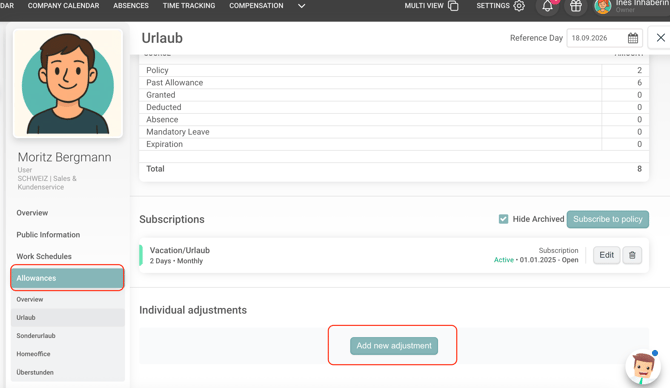Select Allowances section

pyautogui.click(x=68, y=278)
